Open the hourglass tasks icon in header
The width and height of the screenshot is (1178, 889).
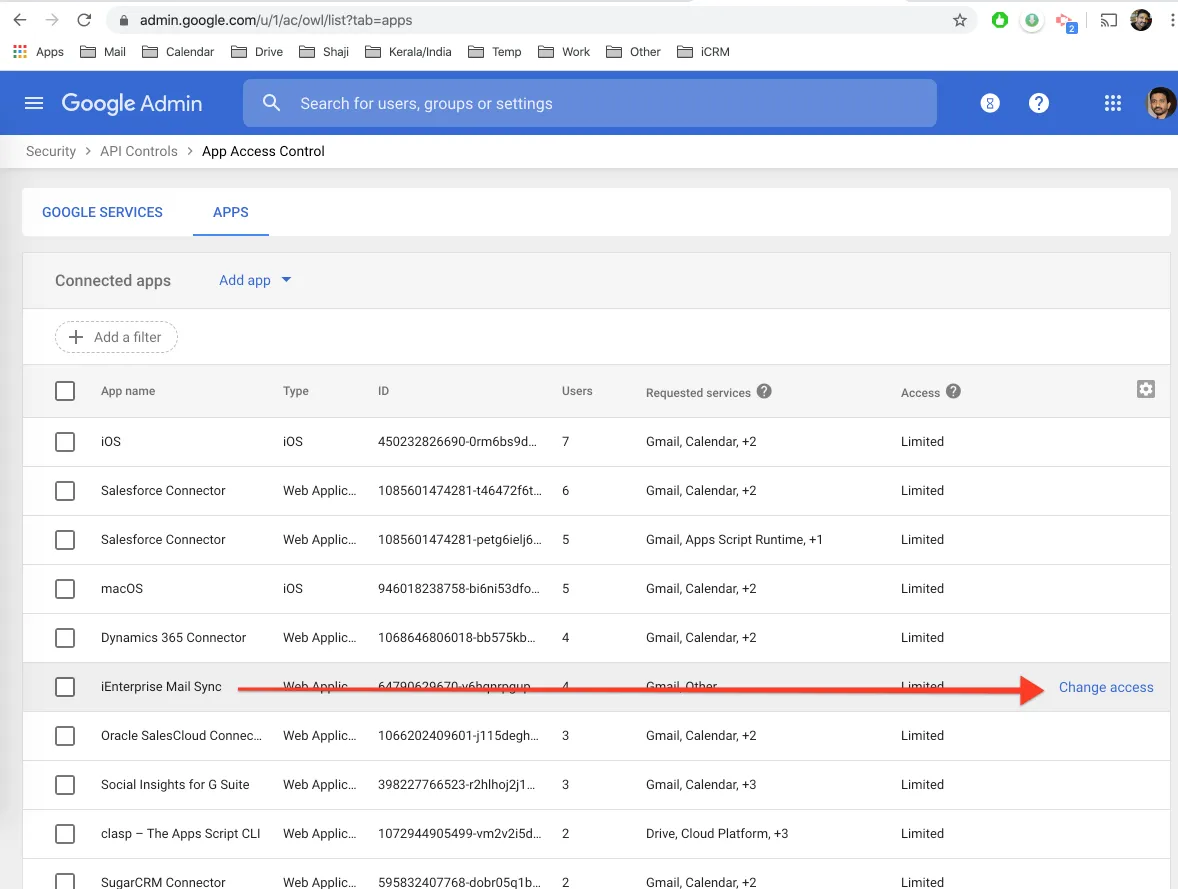990,103
